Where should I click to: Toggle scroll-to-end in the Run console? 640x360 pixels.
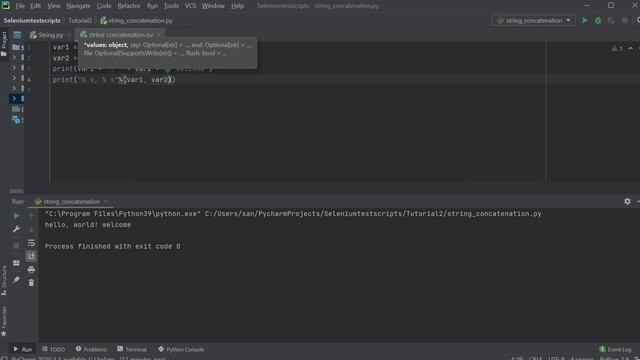coord(31,256)
